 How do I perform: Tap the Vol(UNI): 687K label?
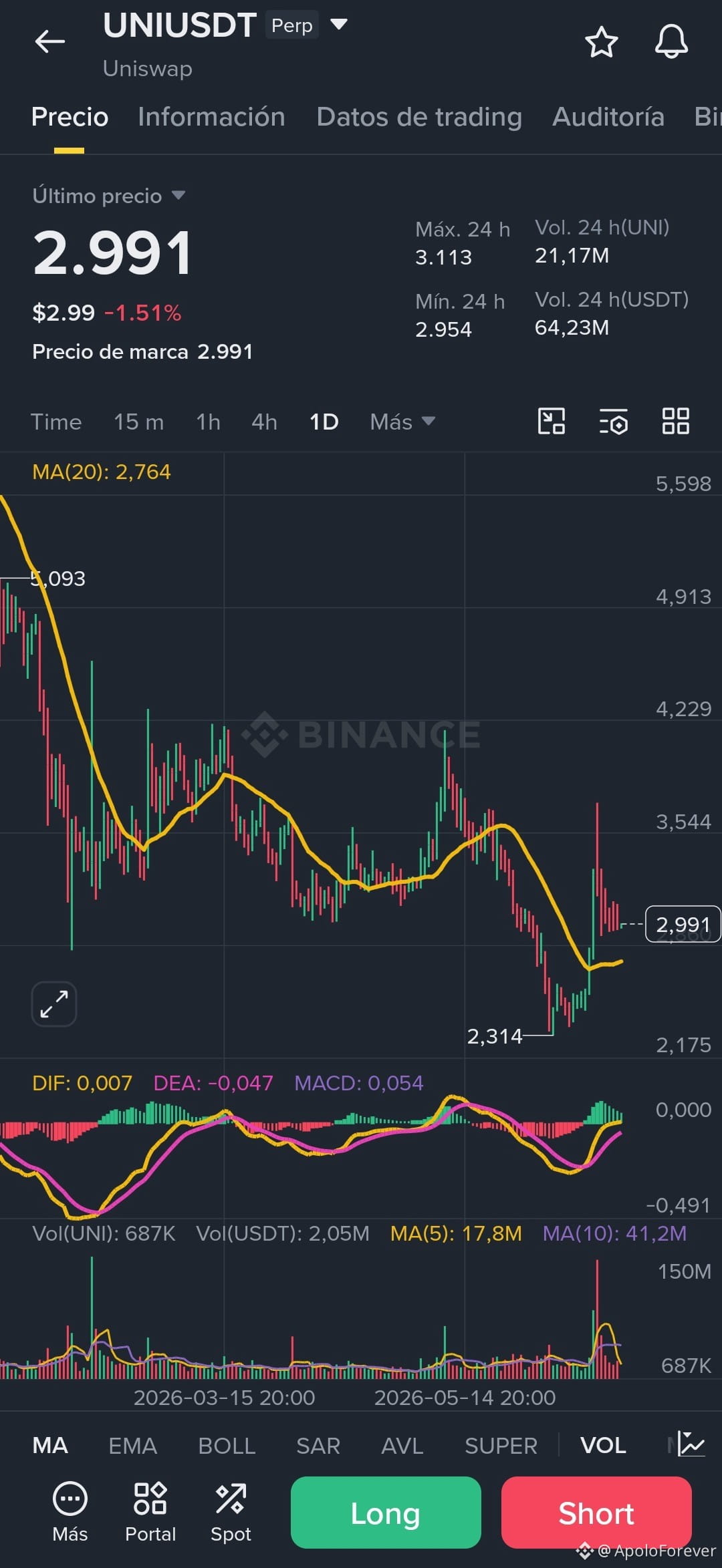pos(104,1233)
